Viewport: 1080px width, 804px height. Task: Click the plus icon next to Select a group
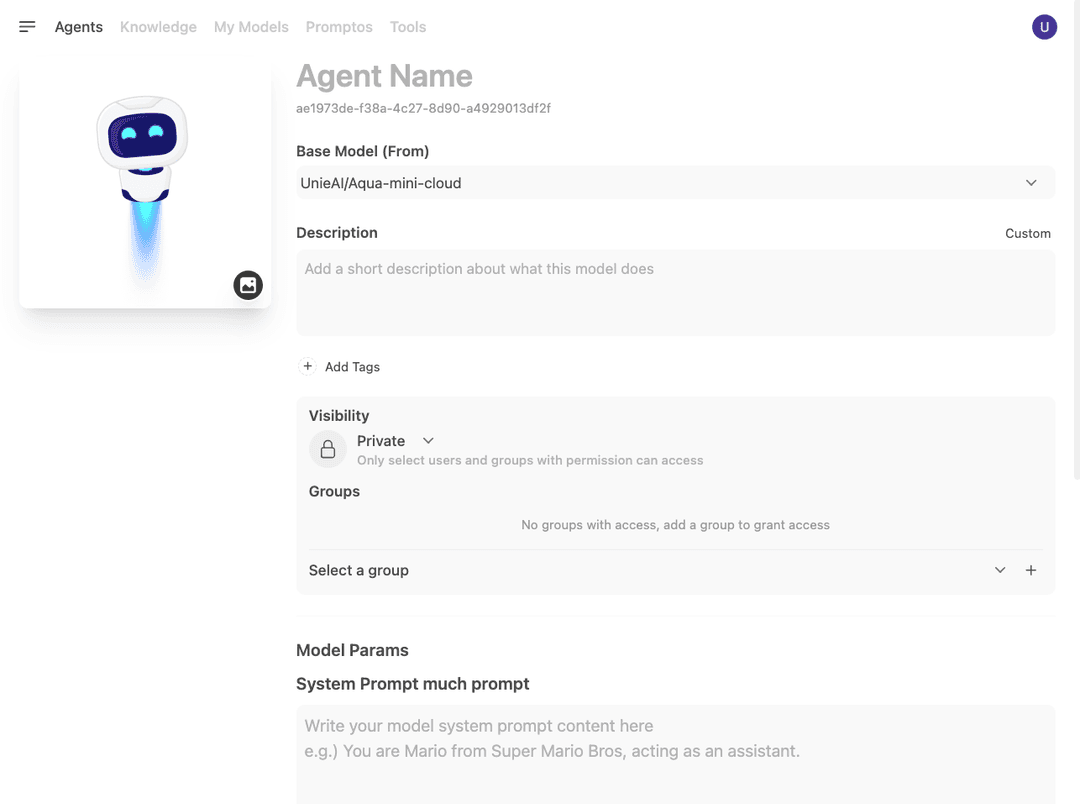pos(1030,570)
